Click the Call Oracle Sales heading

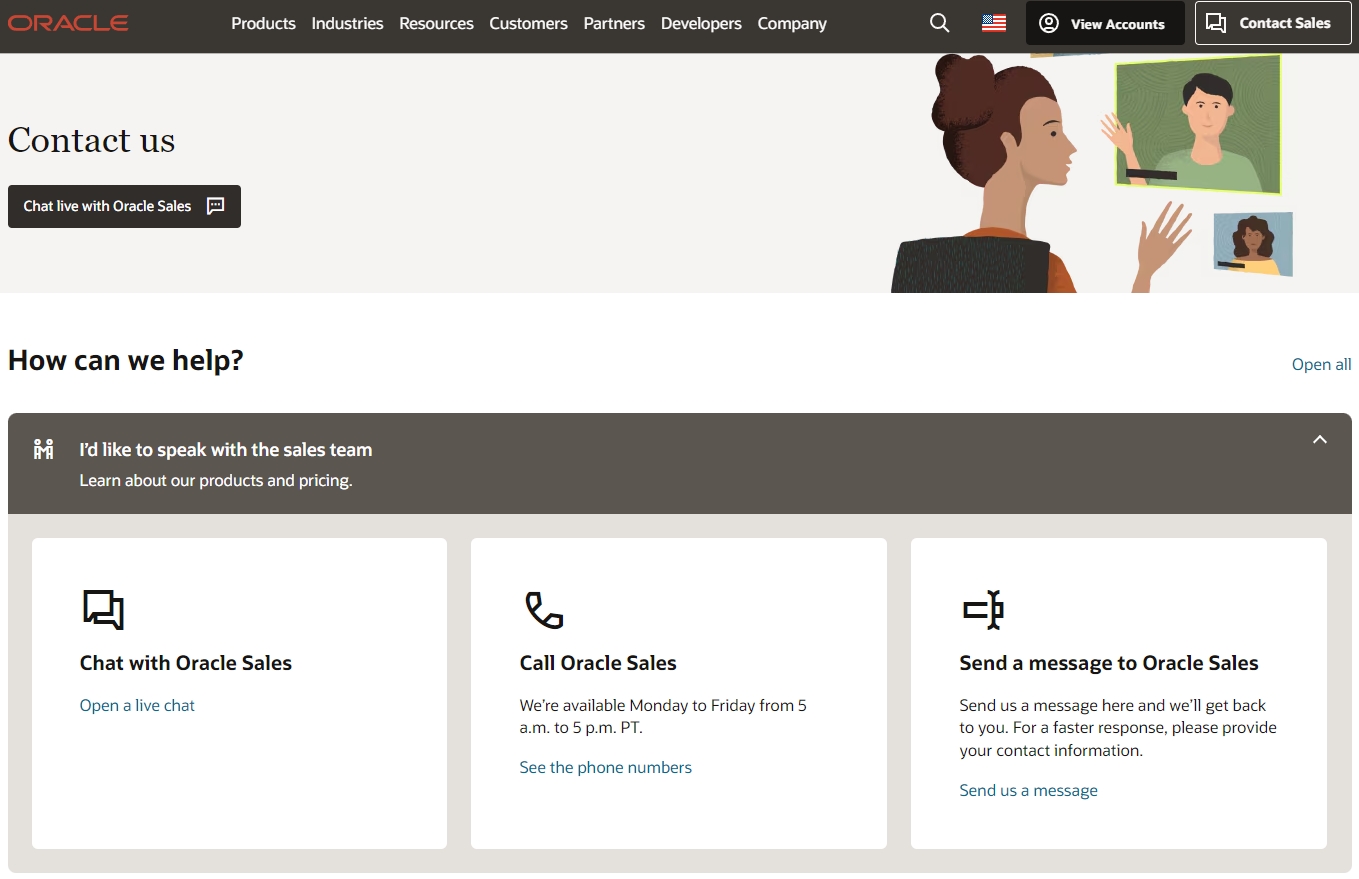point(598,663)
